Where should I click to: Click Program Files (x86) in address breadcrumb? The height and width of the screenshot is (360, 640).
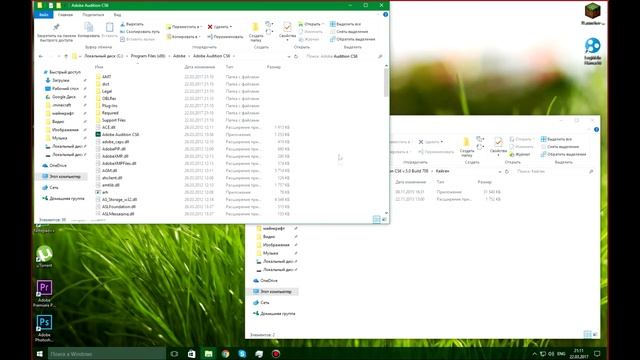pyautogui.click(x=148, y=56)
